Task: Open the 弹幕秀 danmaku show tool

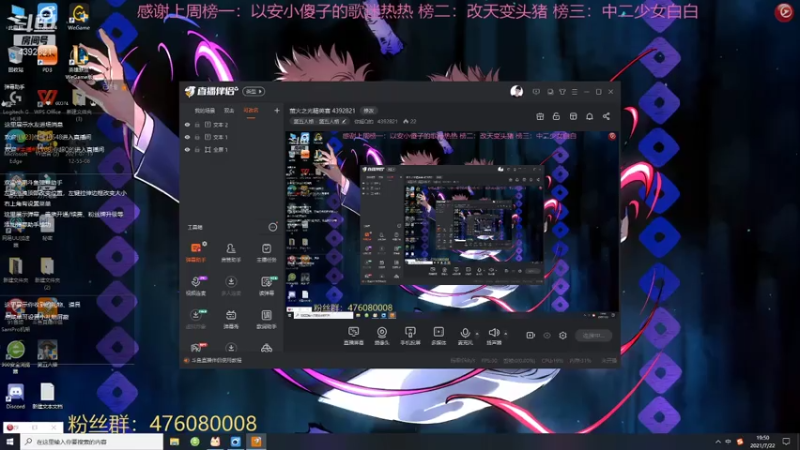Action: (231, 319)
